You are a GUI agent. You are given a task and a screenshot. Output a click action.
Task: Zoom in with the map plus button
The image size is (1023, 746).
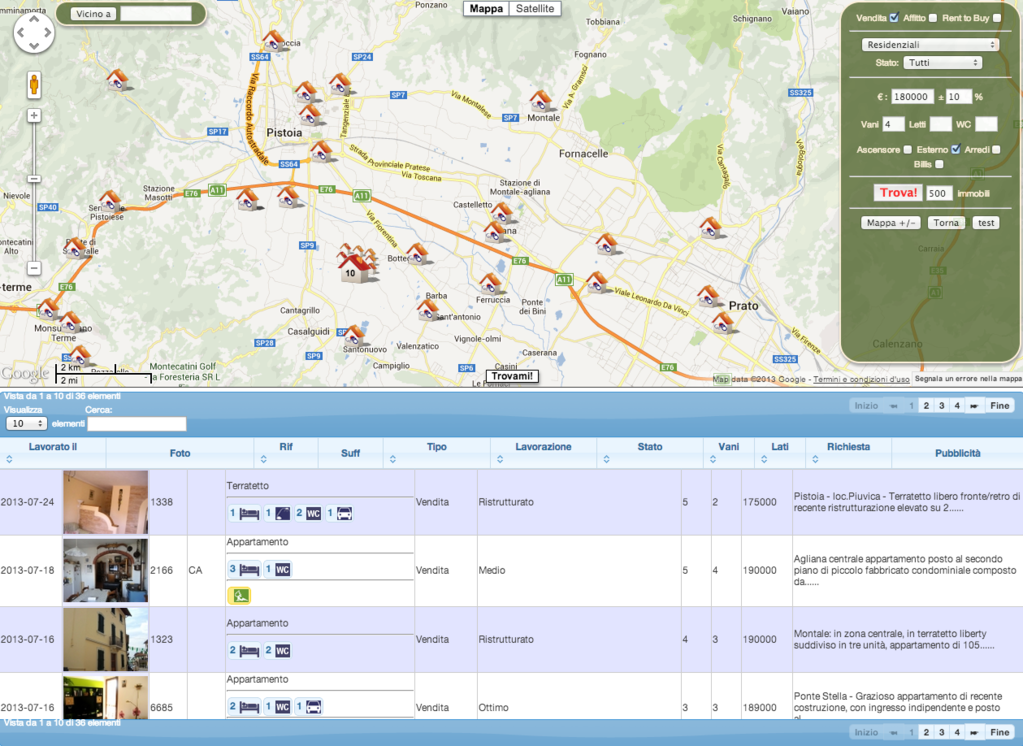[x=34, y=116]
